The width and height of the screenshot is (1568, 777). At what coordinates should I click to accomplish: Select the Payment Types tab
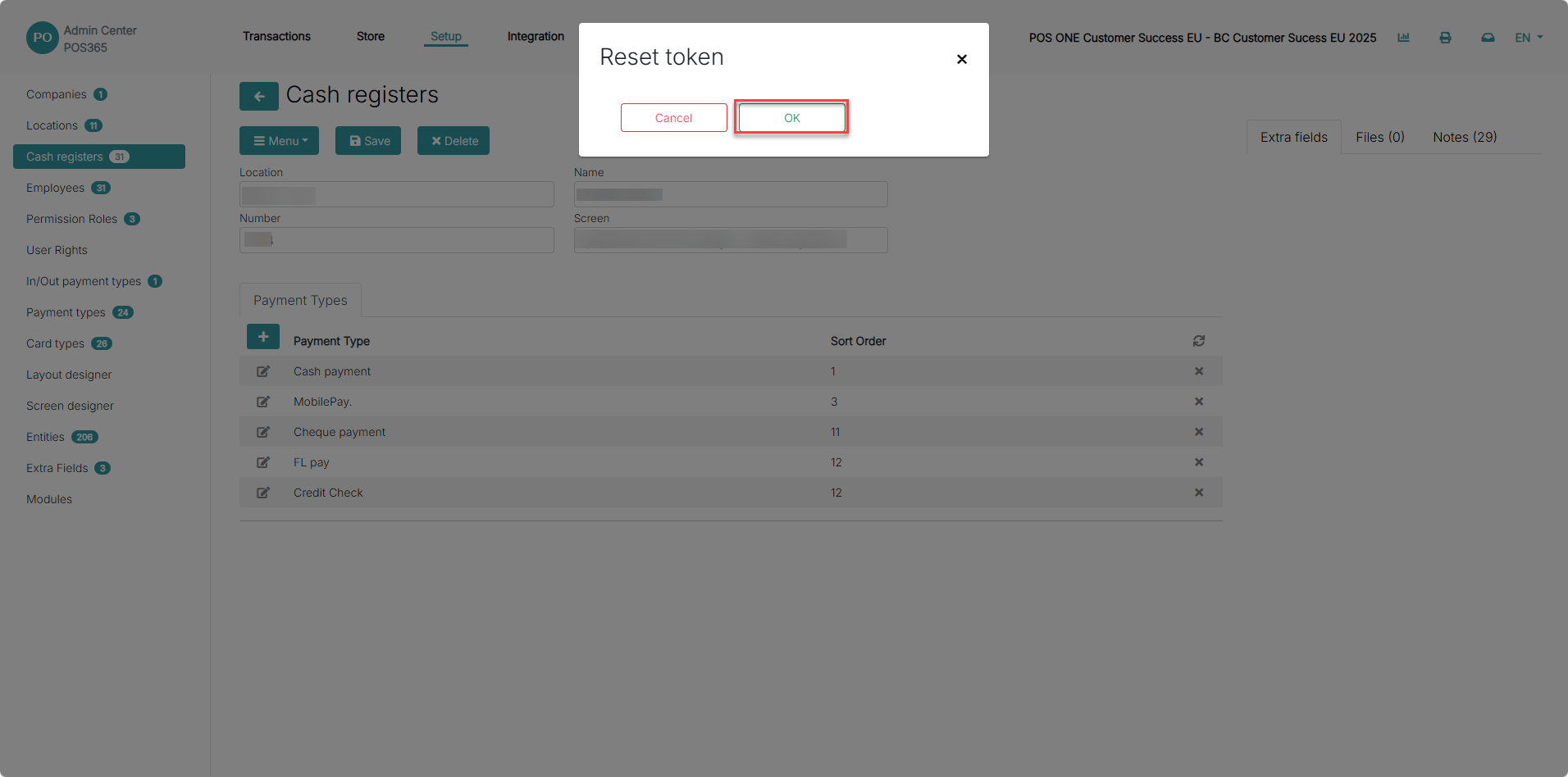[x=300, y=300]
